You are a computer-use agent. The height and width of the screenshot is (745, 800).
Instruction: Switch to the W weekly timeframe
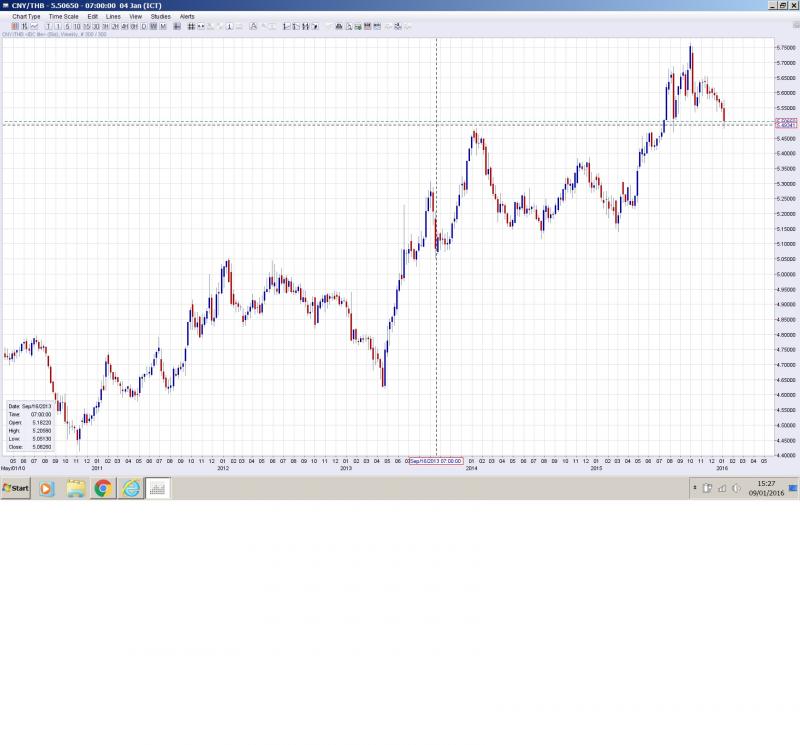click(153, 26)
